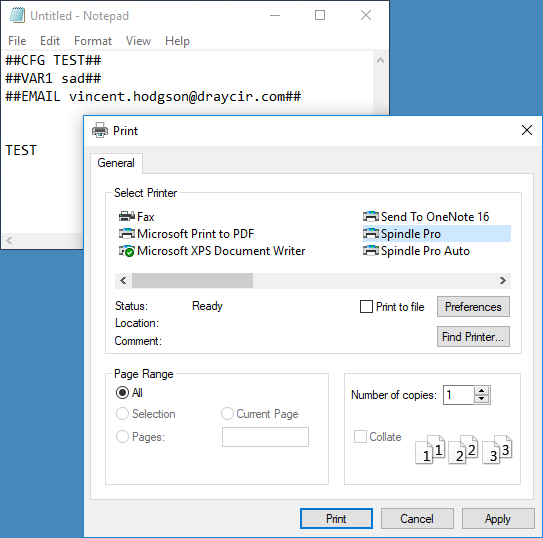
Task: Click the Number of copies input field
Action: pos(458,395)
